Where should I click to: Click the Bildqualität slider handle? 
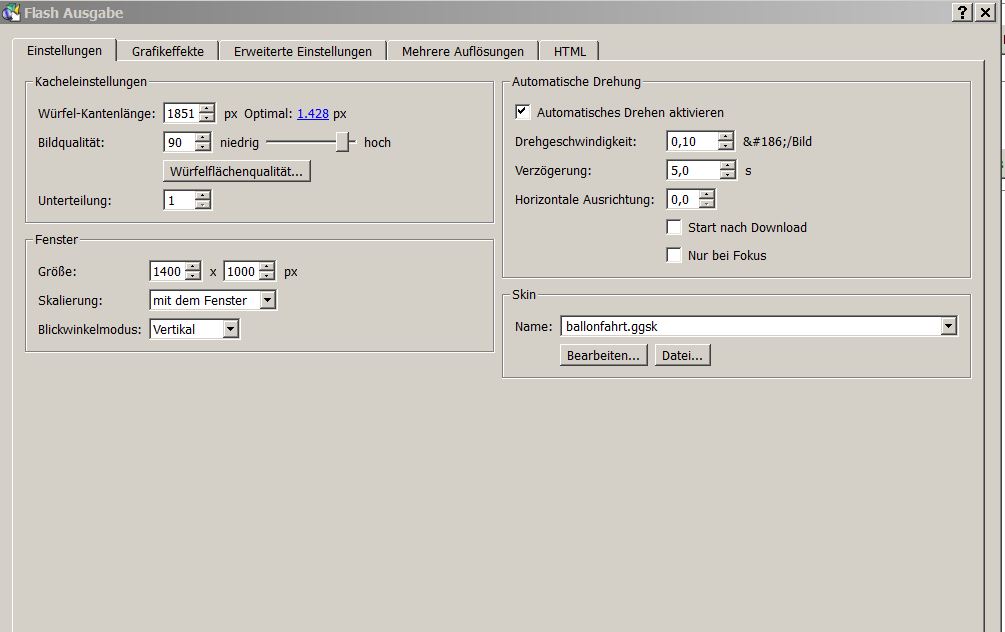tap(343, 142)
